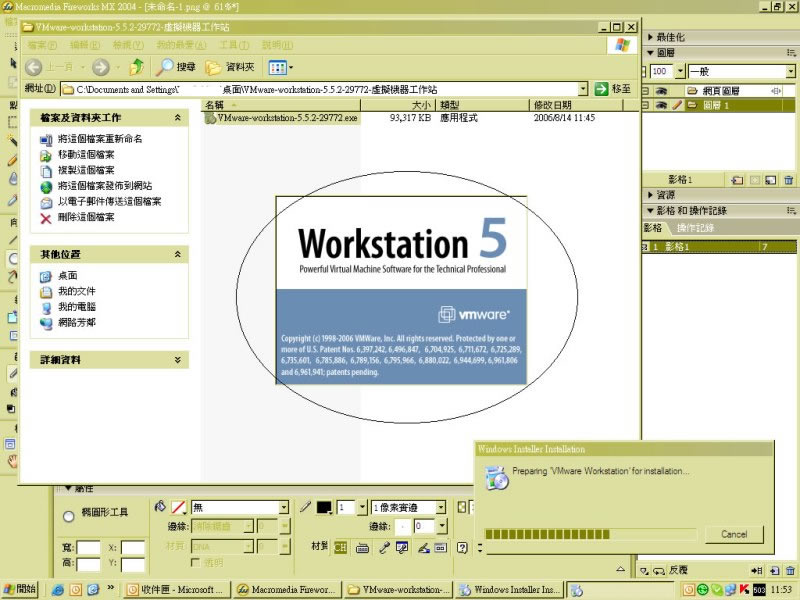
Task: Click in the Explorer address field
Action: click(319, 89)
